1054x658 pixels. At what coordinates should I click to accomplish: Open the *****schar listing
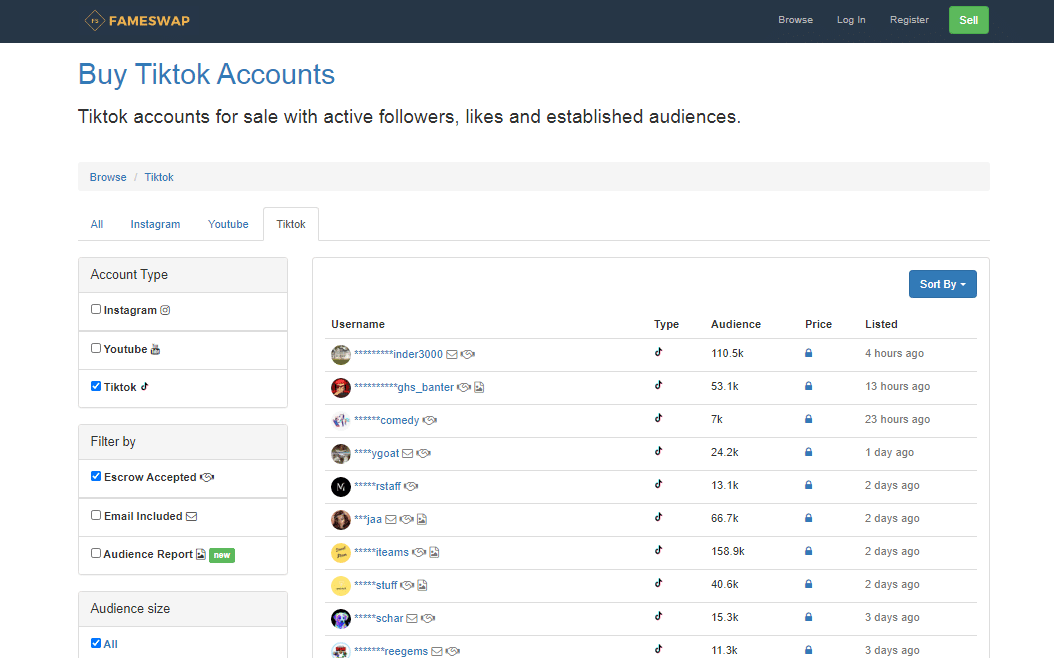378,618
